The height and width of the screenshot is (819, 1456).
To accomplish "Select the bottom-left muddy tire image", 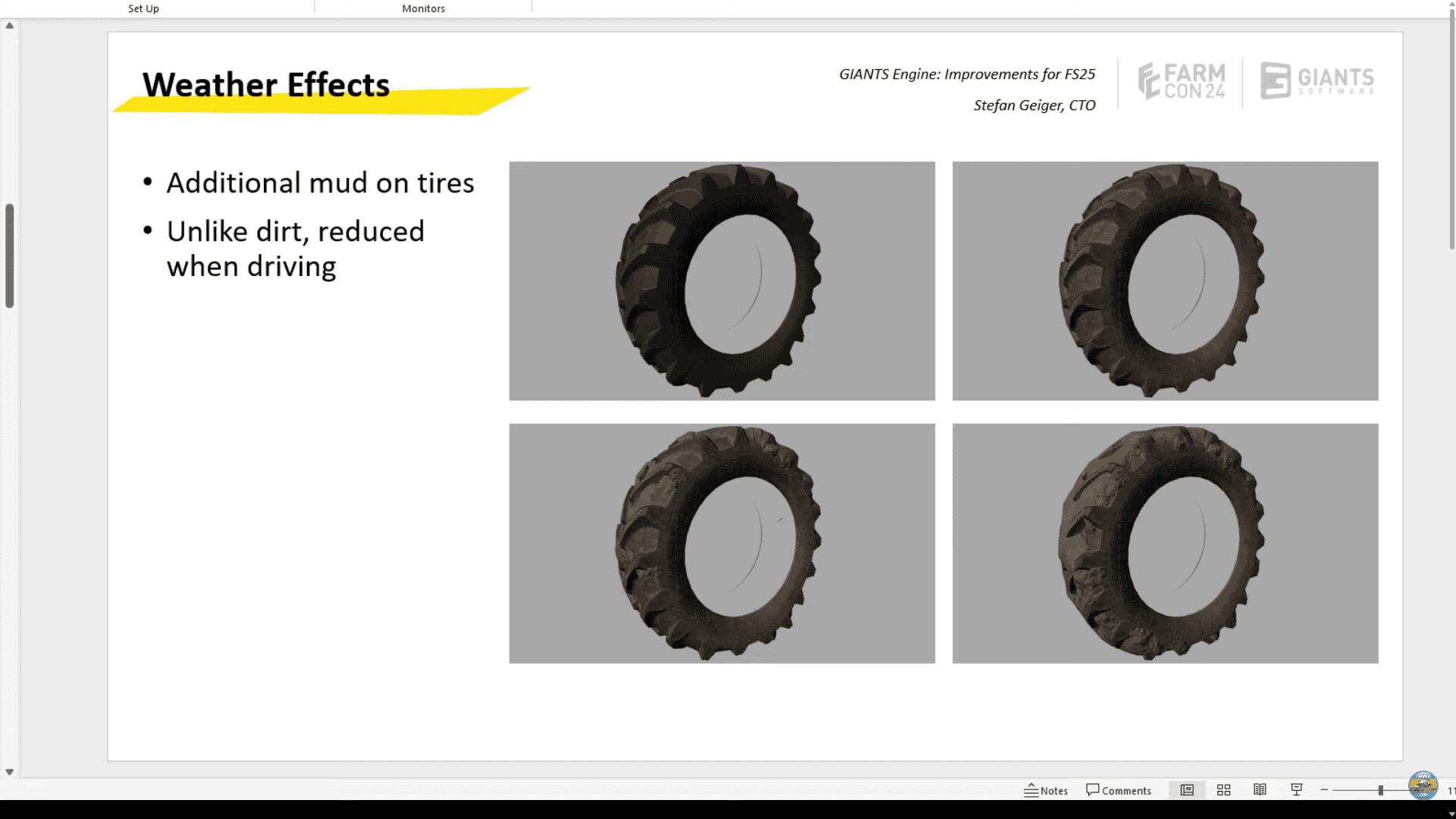I will [722, 544].
